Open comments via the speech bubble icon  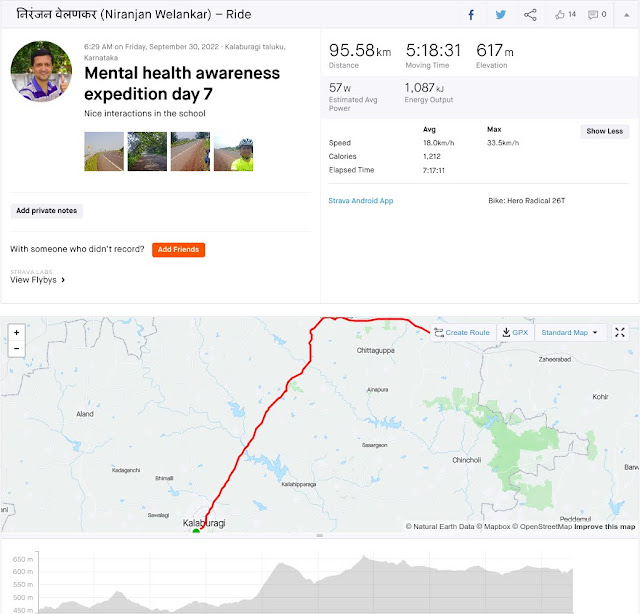593,15
